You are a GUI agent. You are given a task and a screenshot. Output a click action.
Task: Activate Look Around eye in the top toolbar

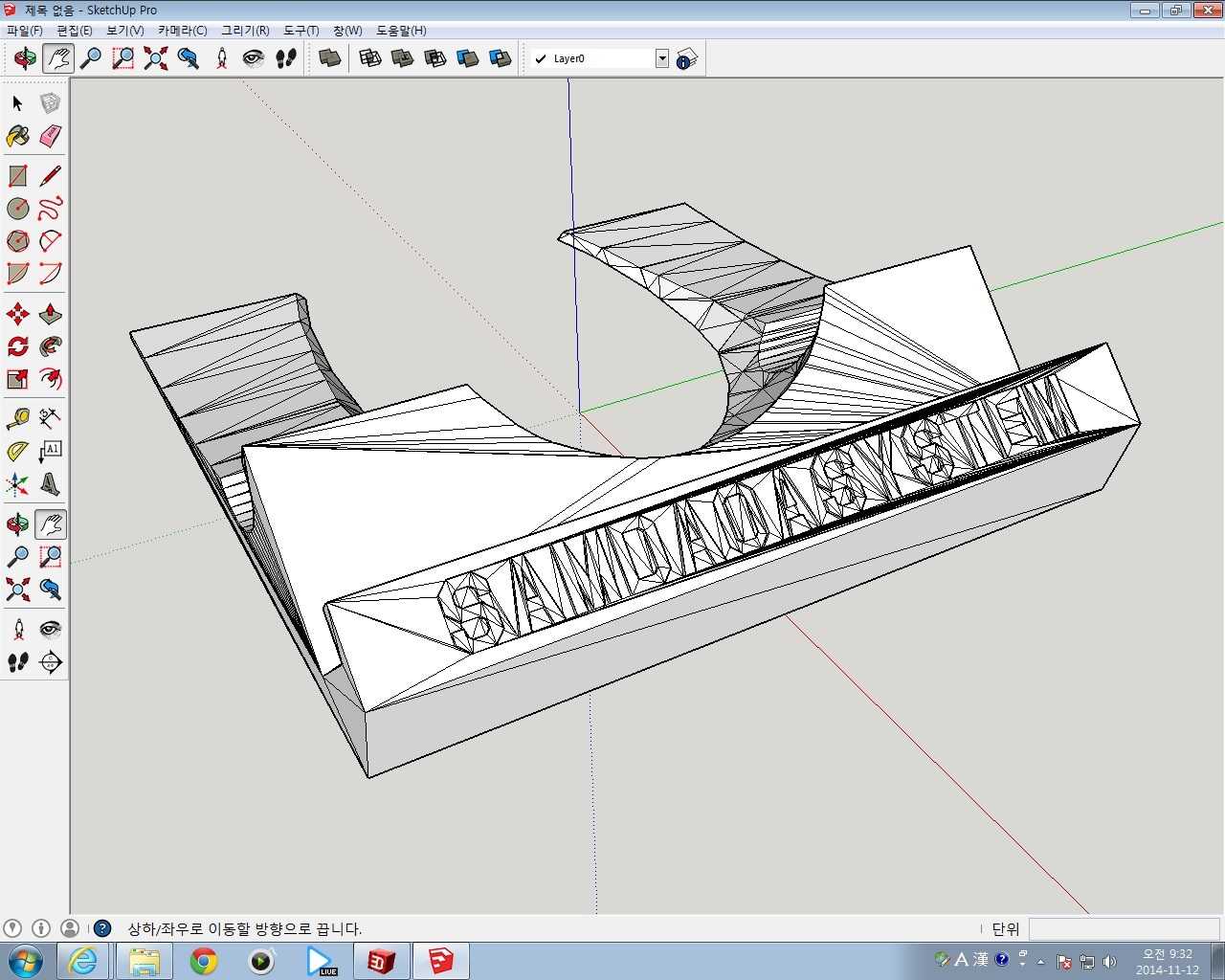point(254,58)
